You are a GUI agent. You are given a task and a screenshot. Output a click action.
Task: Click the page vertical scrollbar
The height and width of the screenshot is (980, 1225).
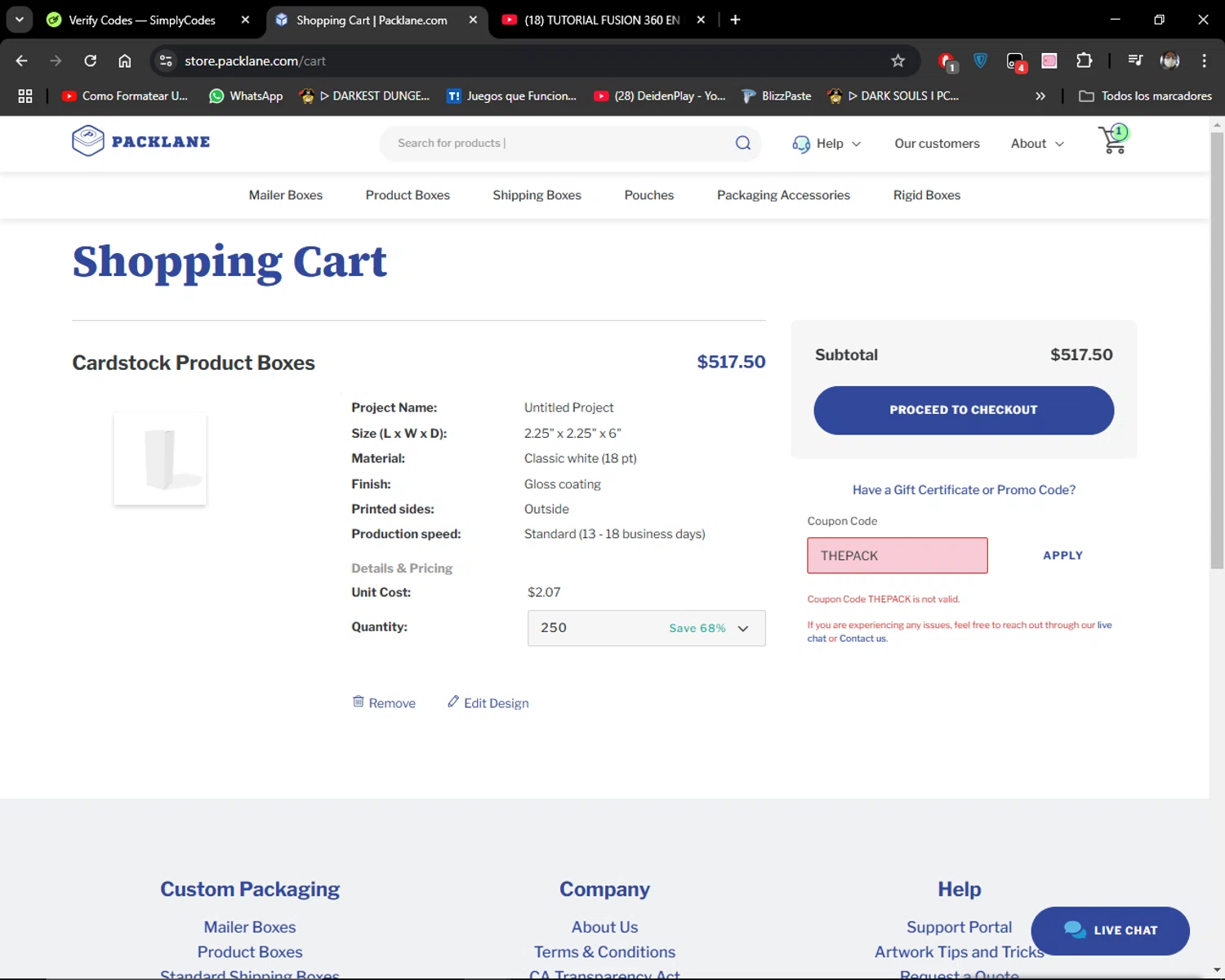1217,351
